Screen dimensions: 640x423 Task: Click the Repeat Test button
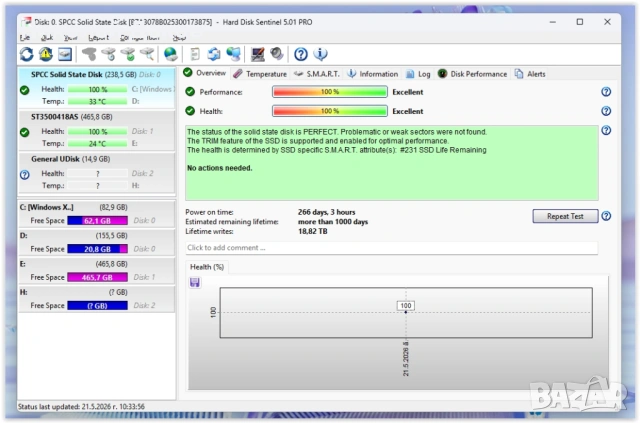point(565,216)
